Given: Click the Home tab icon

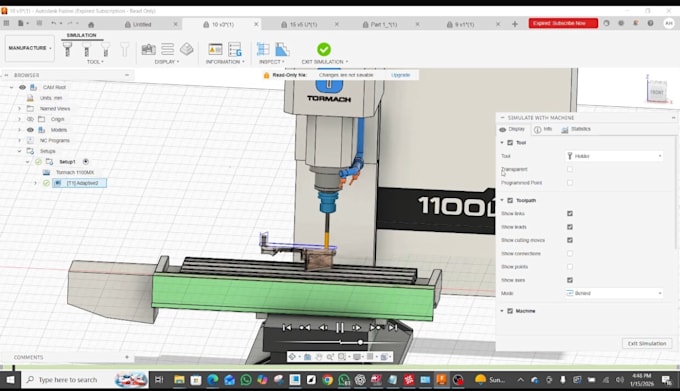Looking at the screenshot, I should 91,25.
